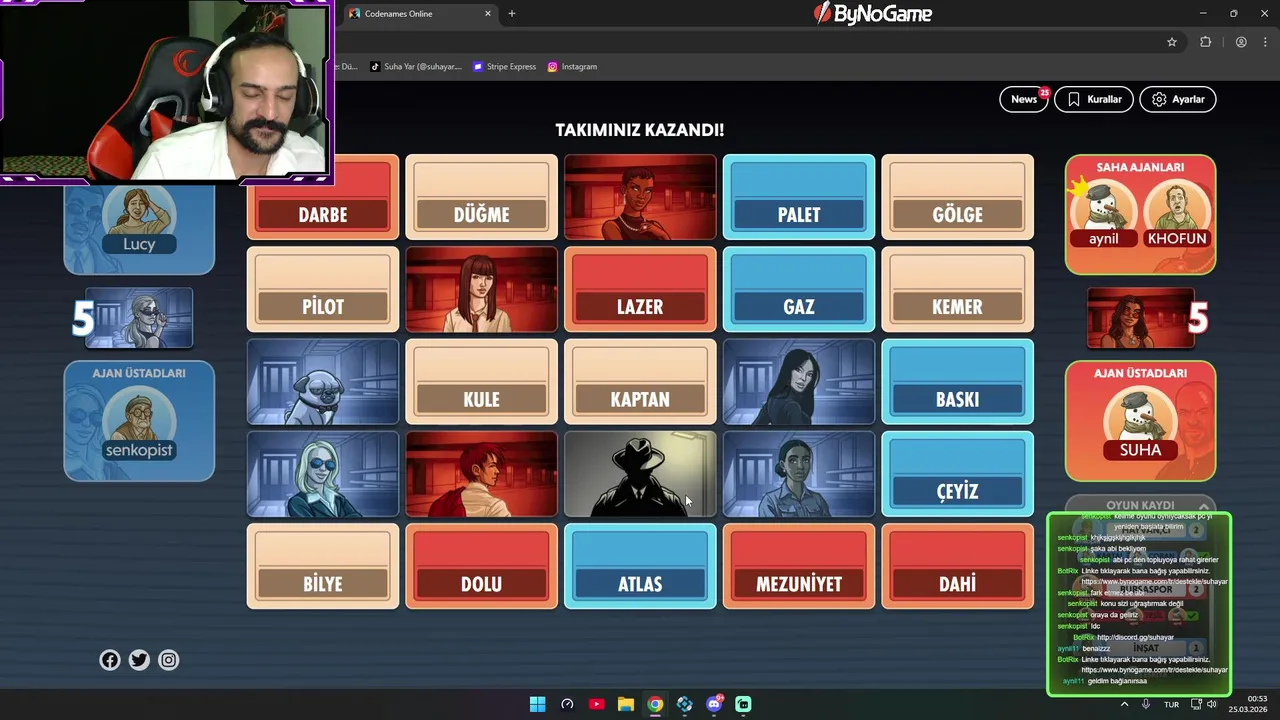Click the GÖLGE word card
The height and width of the screenshot is (720, 1280).
957,198
